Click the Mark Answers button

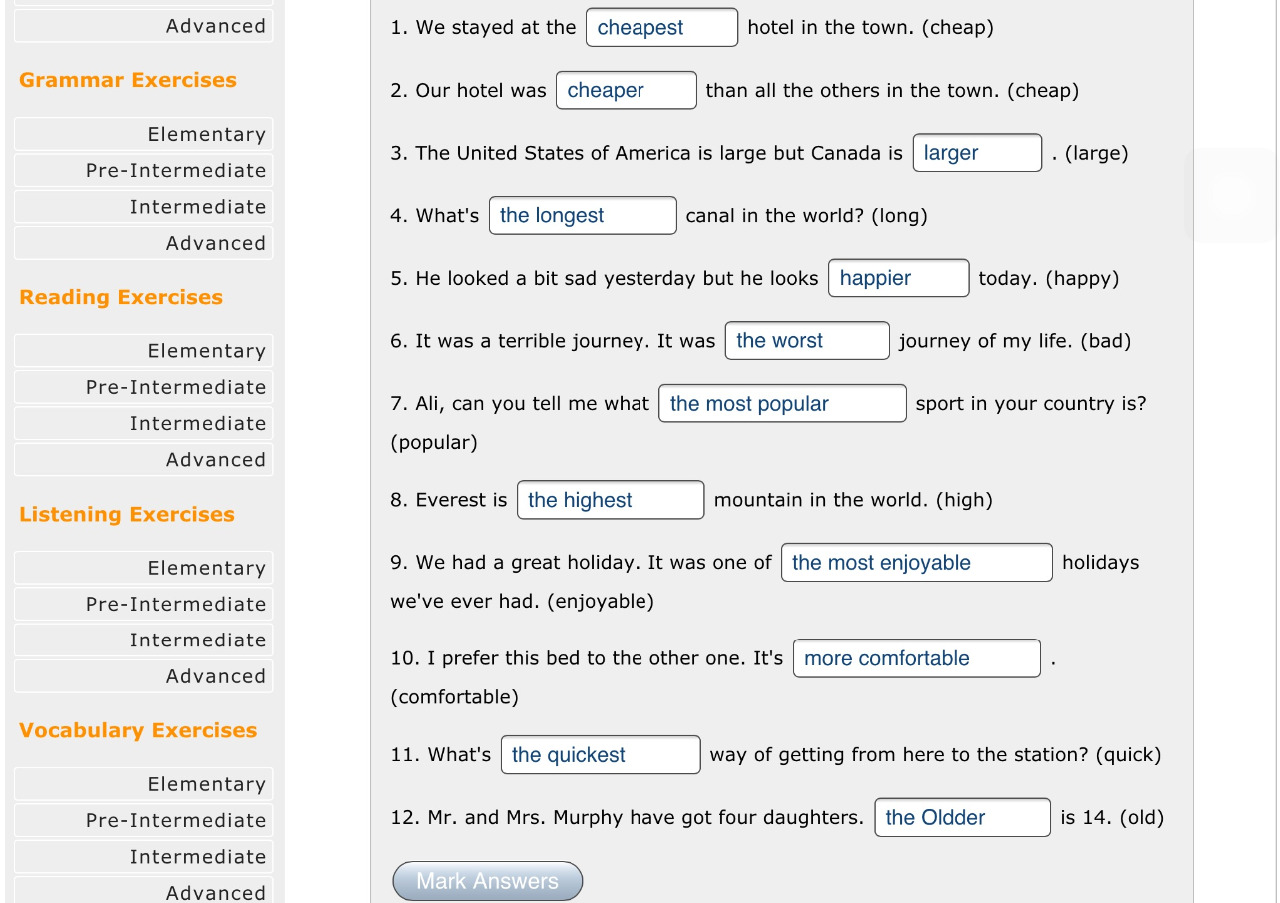point(487,881)
